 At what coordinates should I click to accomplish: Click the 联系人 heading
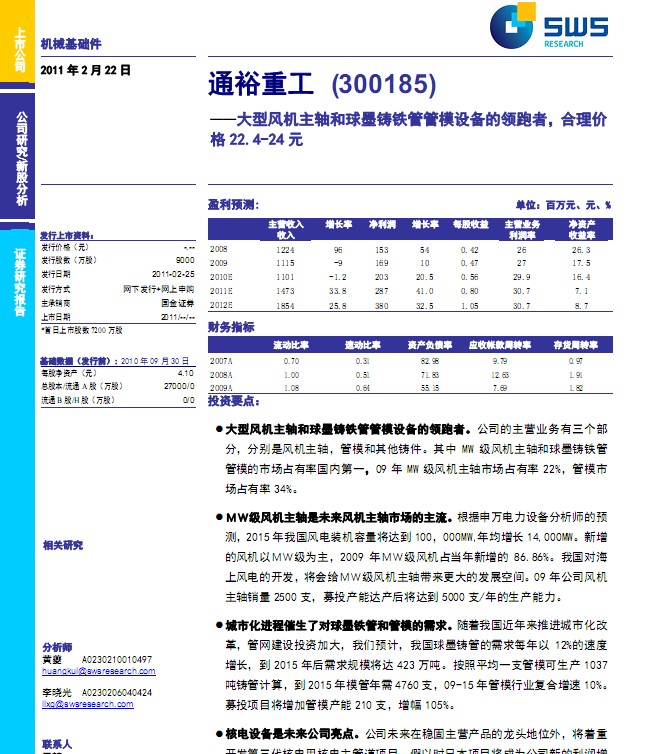coord(57,744)
